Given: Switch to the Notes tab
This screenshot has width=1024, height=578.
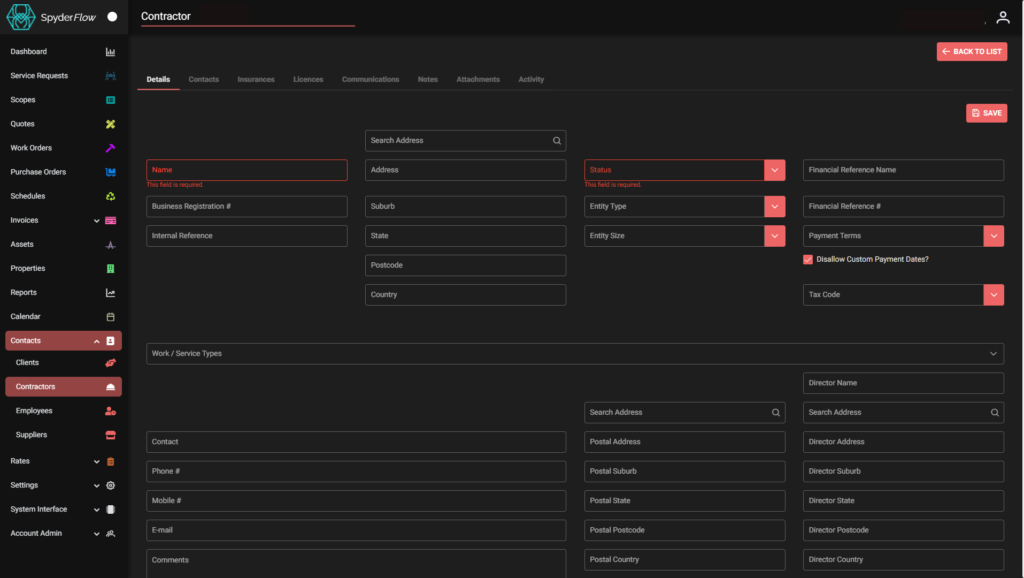Looking at the screenshot, I should coord(428,80).
